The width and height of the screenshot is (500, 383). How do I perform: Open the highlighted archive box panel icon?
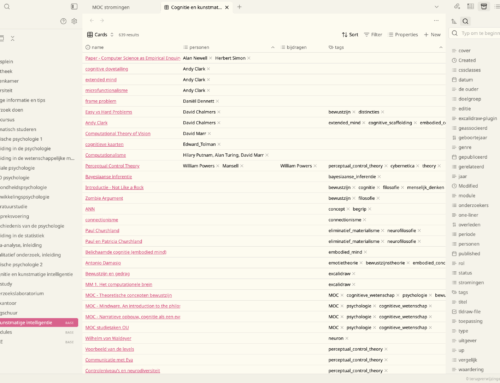pyautogui.click(x=484, y=6)
